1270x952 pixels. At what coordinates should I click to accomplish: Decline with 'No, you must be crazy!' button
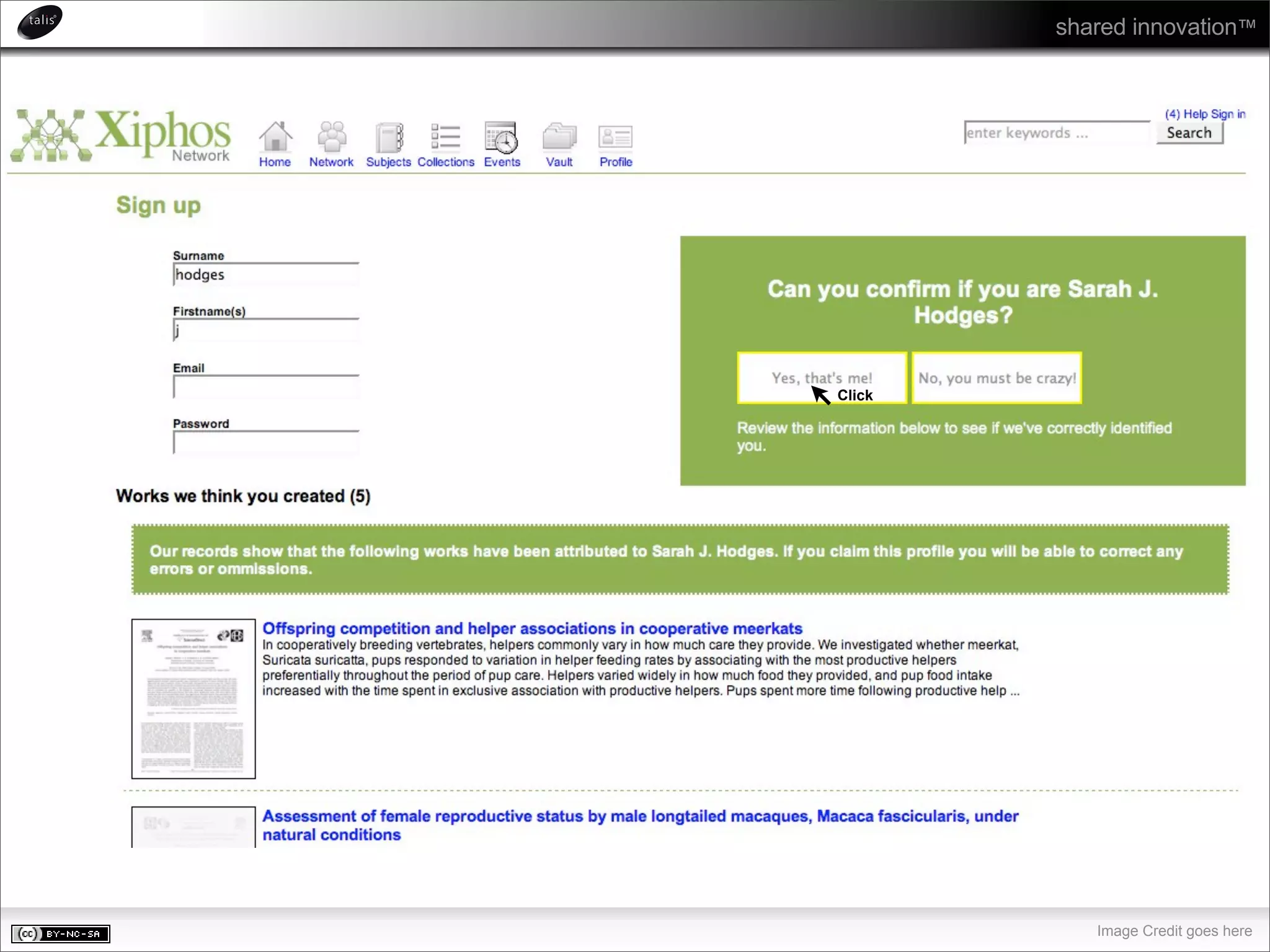click(997, 378)
